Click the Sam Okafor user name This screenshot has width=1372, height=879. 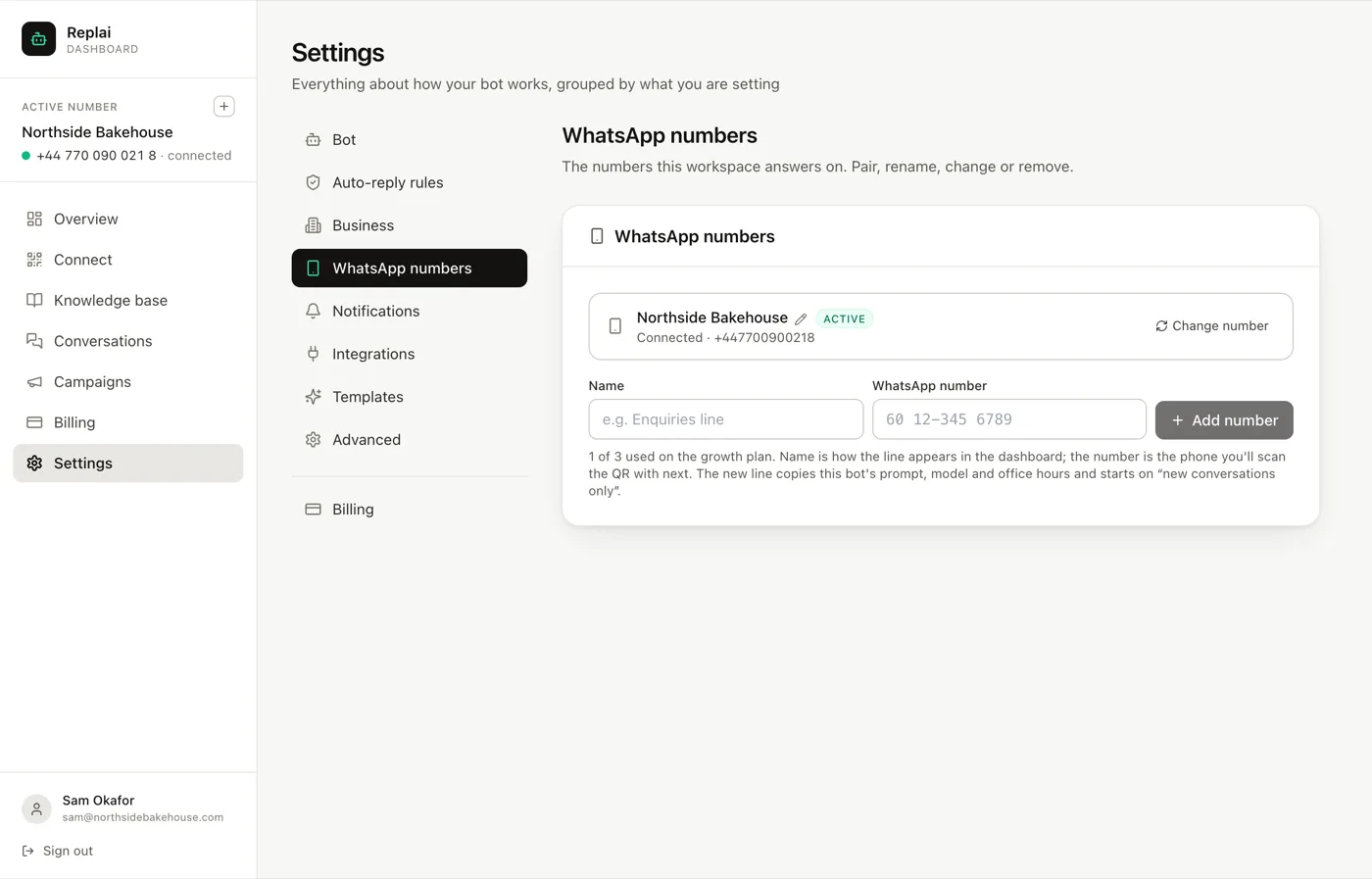tap(98, 801)
